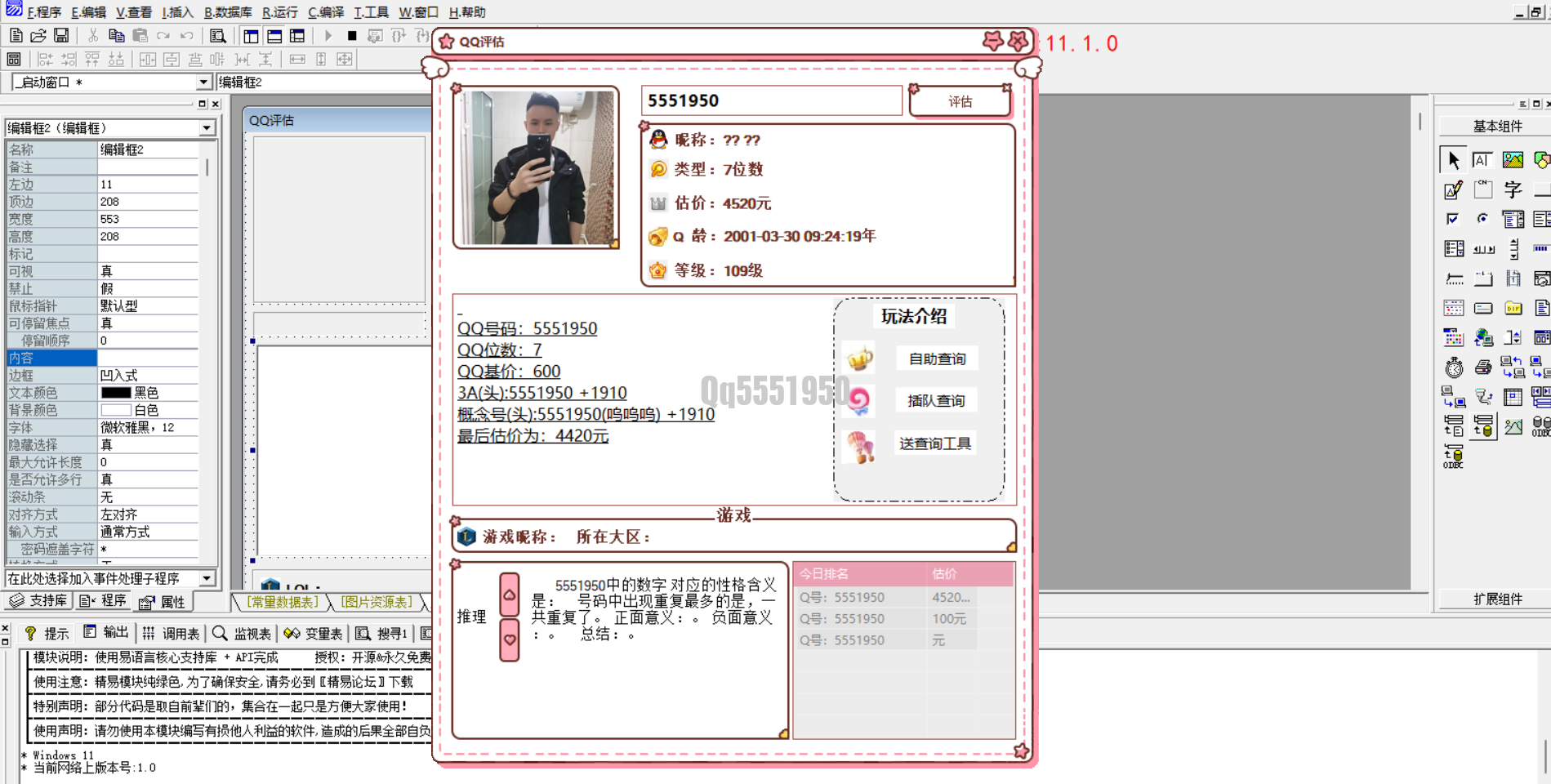Switch to the 提示 output tab
Viewport: 1551px width, 784px height.
pyautogui.click(x=47, y=633)
